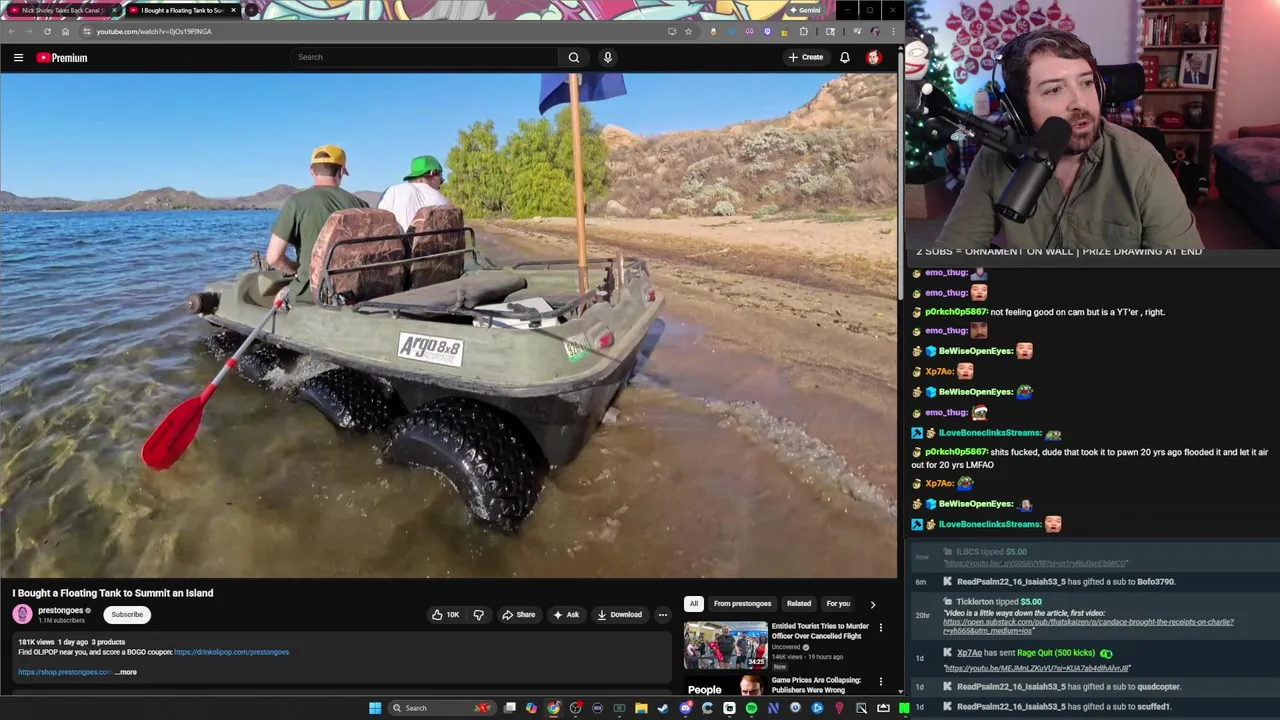The image size is (1280, 720).
Task: Click the browser address bar URL
Action: tap(154, 31)
